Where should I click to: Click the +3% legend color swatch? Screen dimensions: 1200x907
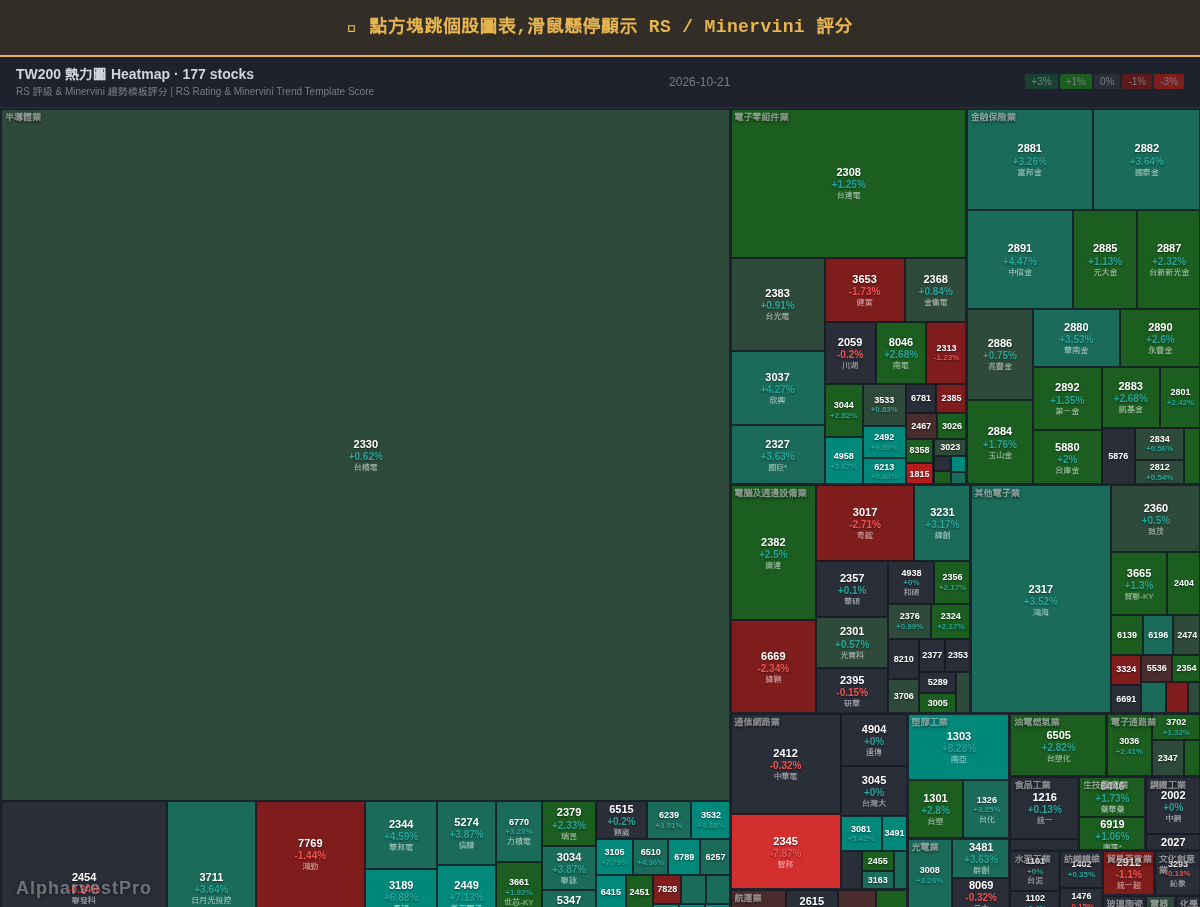pos(1041,81)
